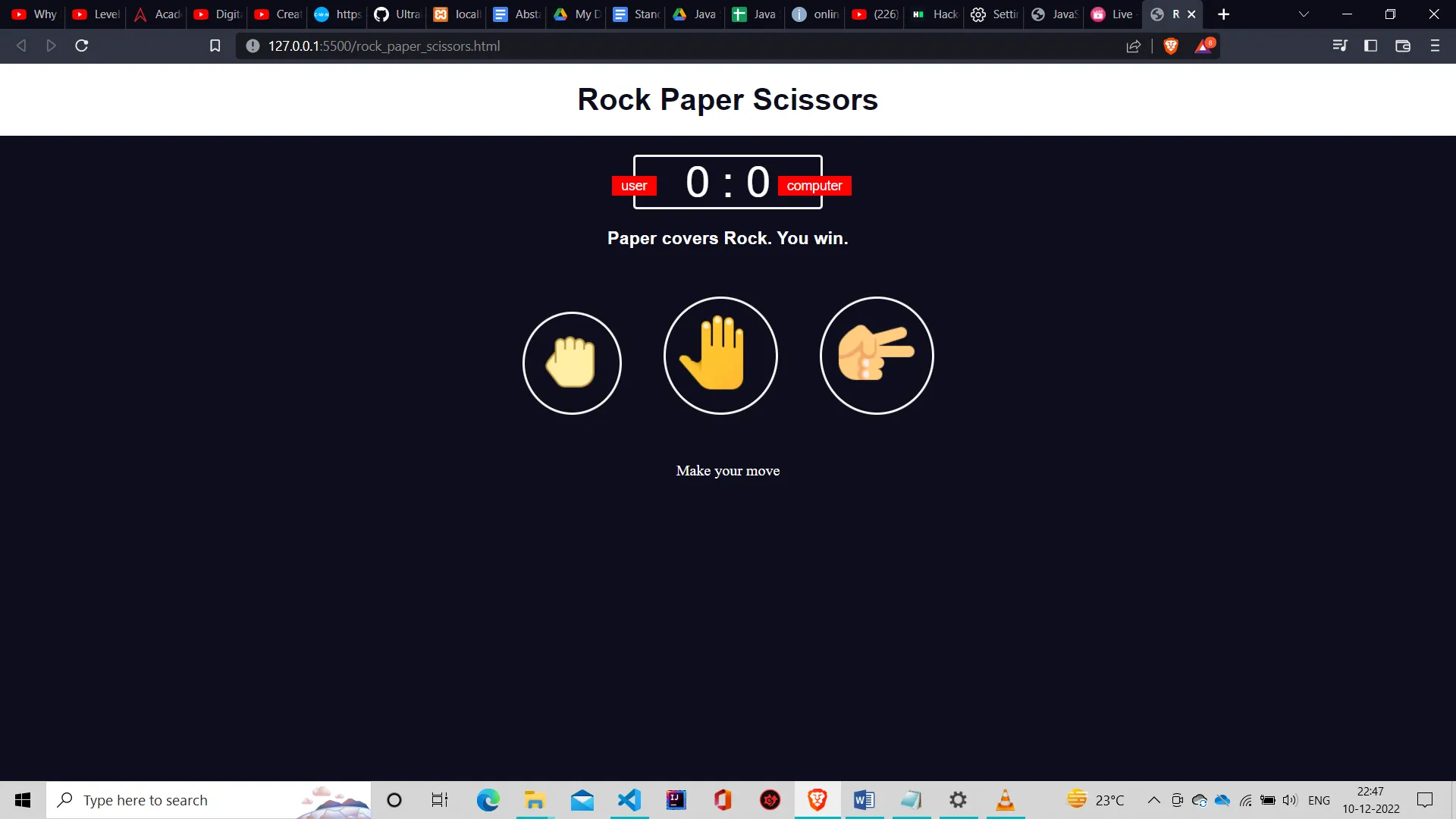Viewport: 1456px width, 819px height.
Task: Reload the page with the refresh icon
Action: pos(80,45)
